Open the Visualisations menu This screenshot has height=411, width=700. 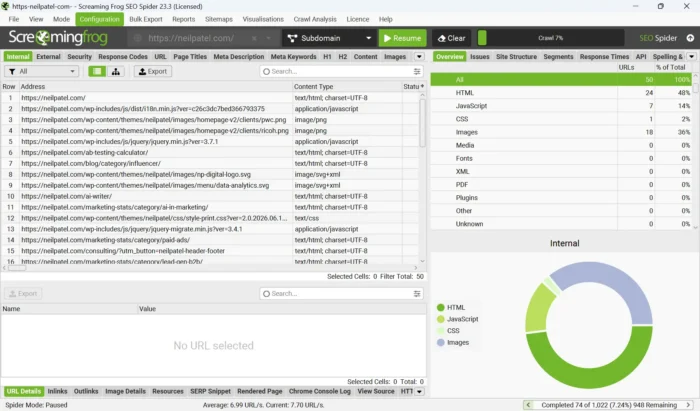pos(263,19)
